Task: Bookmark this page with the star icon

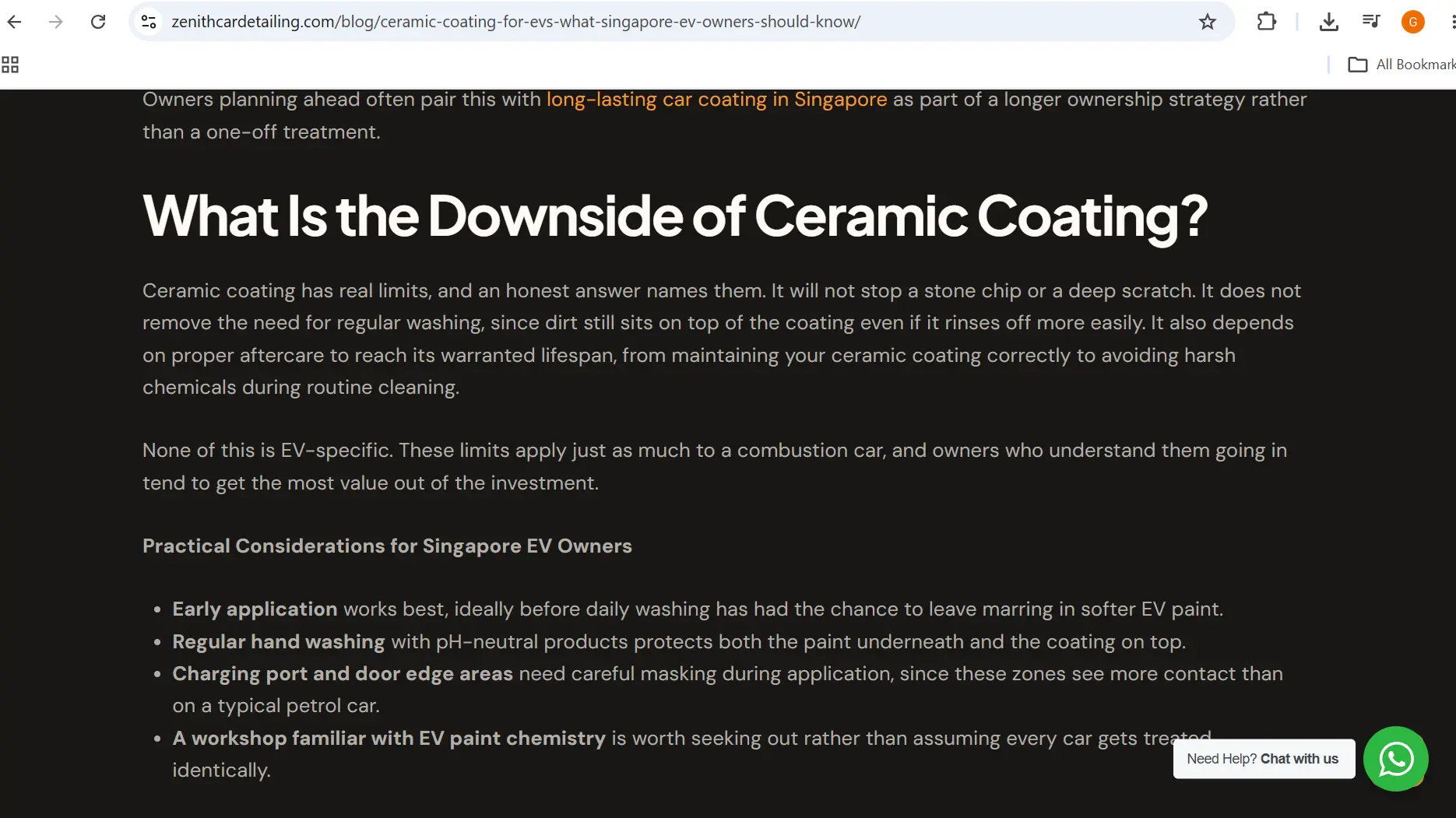Action: 1207,22
